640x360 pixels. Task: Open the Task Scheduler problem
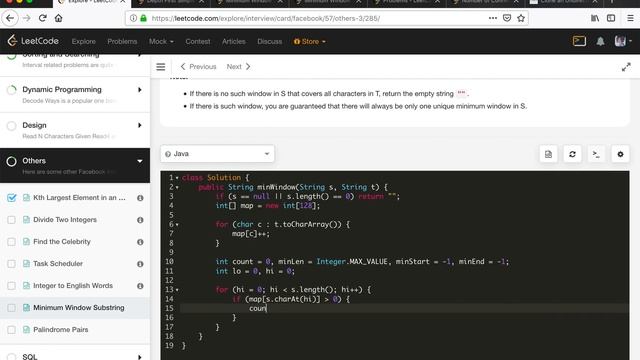(58, 264)
